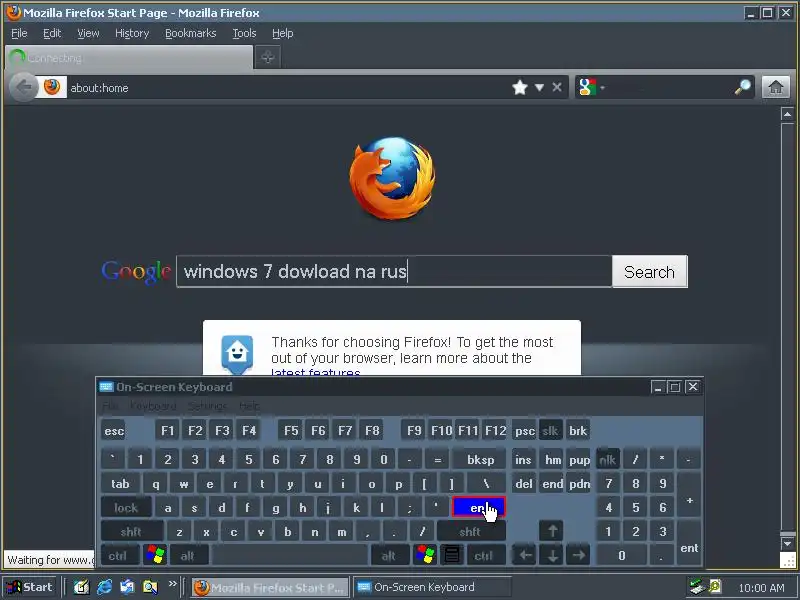Switch to On-Screen Keyboard taskbar button

pyautogui.click(x=433, y=587)
